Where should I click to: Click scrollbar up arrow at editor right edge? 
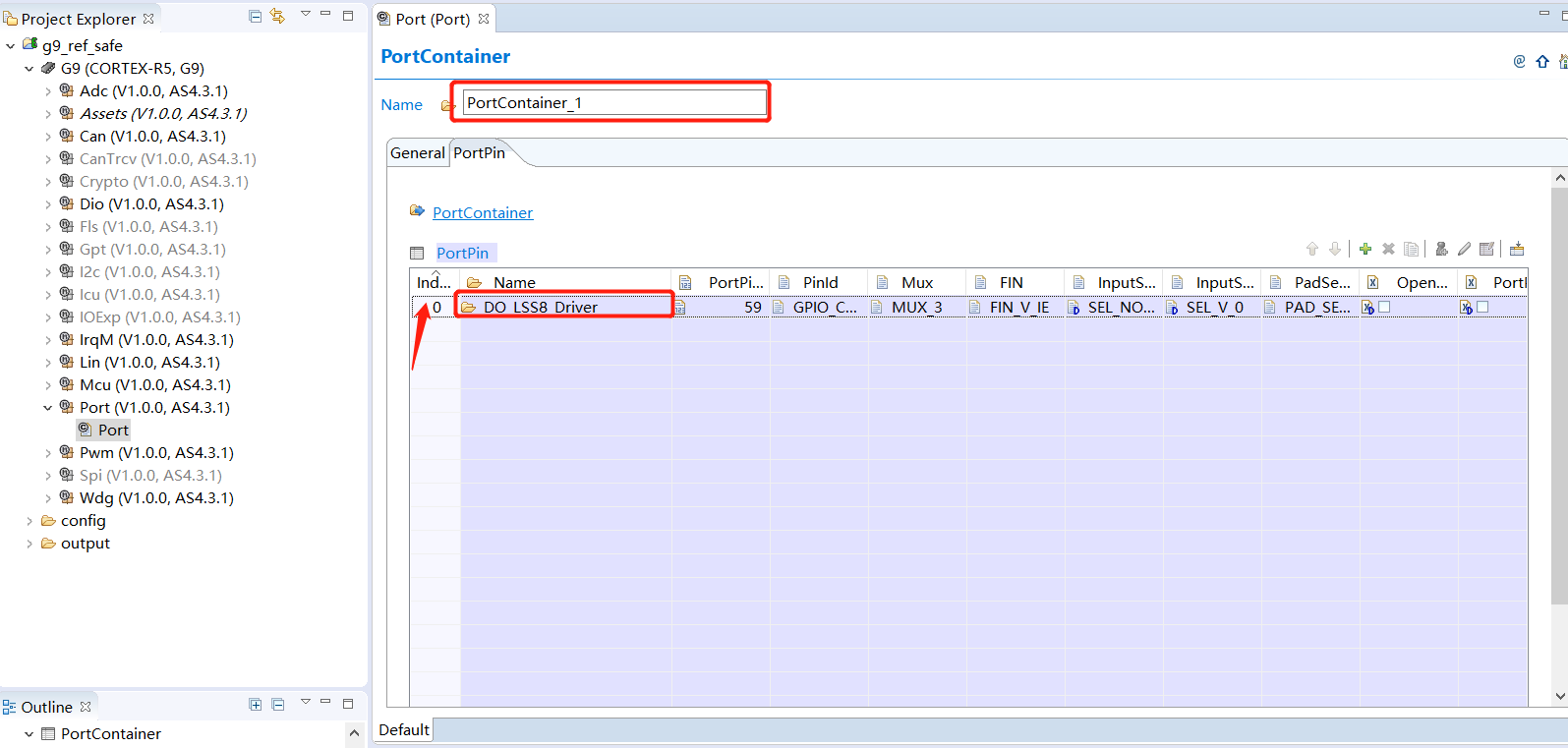(1560, 178)
